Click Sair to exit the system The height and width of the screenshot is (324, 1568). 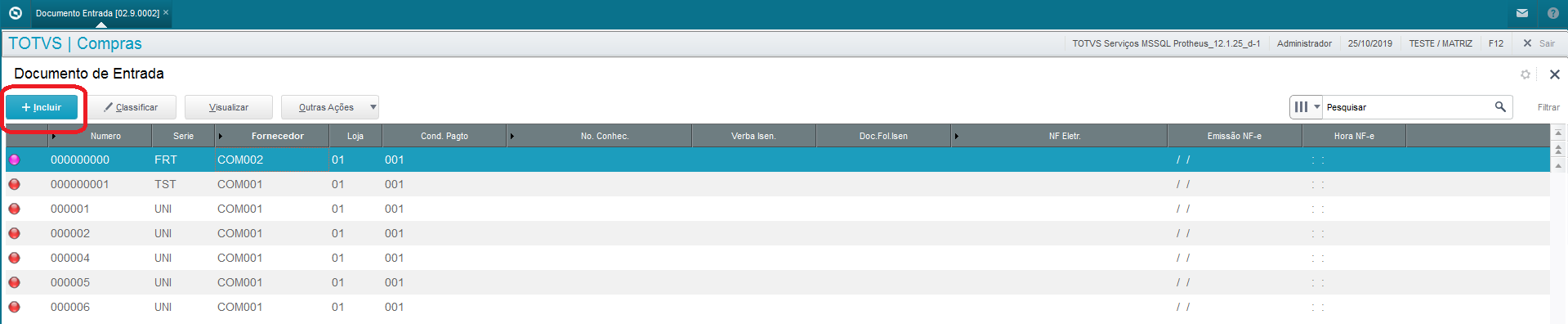(1539, 43)
